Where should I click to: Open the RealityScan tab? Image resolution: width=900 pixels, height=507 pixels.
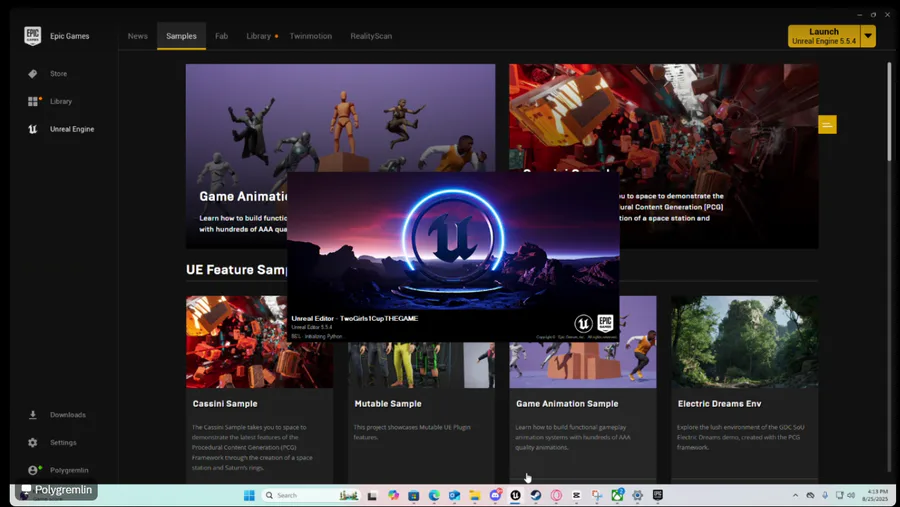(x=371, y=36)
